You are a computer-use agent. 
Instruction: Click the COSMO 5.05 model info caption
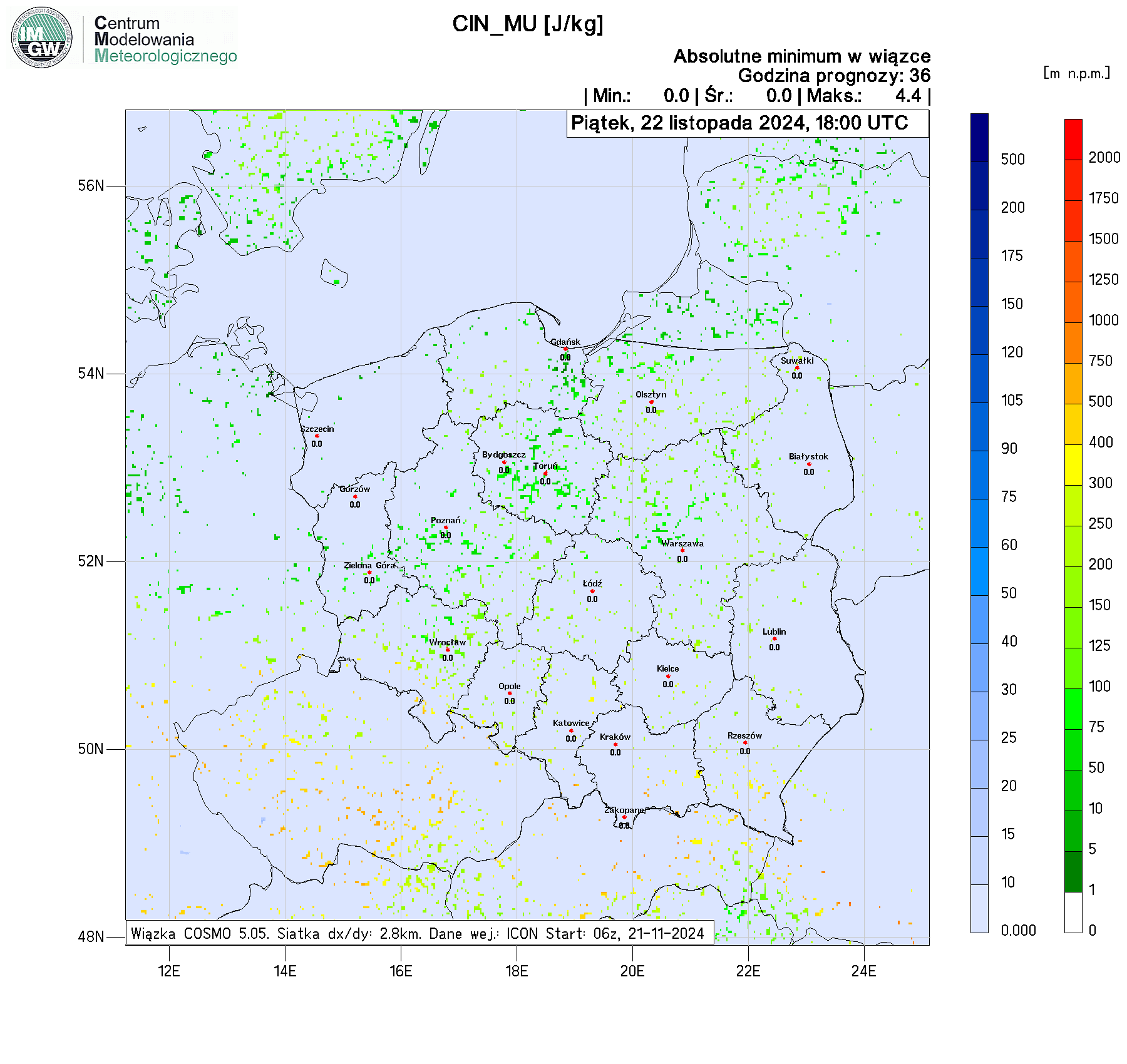tap(419, 933)
